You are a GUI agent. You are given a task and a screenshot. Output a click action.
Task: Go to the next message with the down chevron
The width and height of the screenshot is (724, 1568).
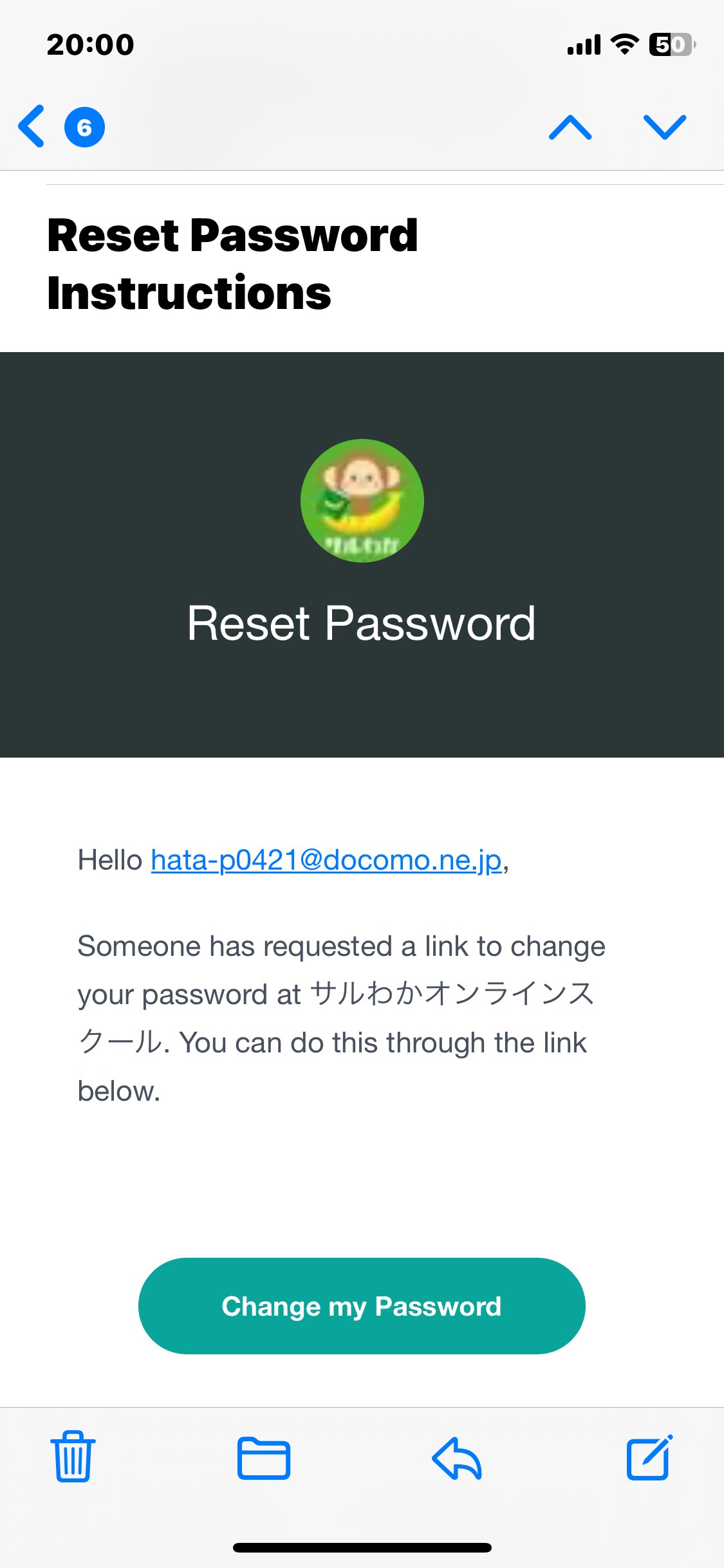coord(665,127)
